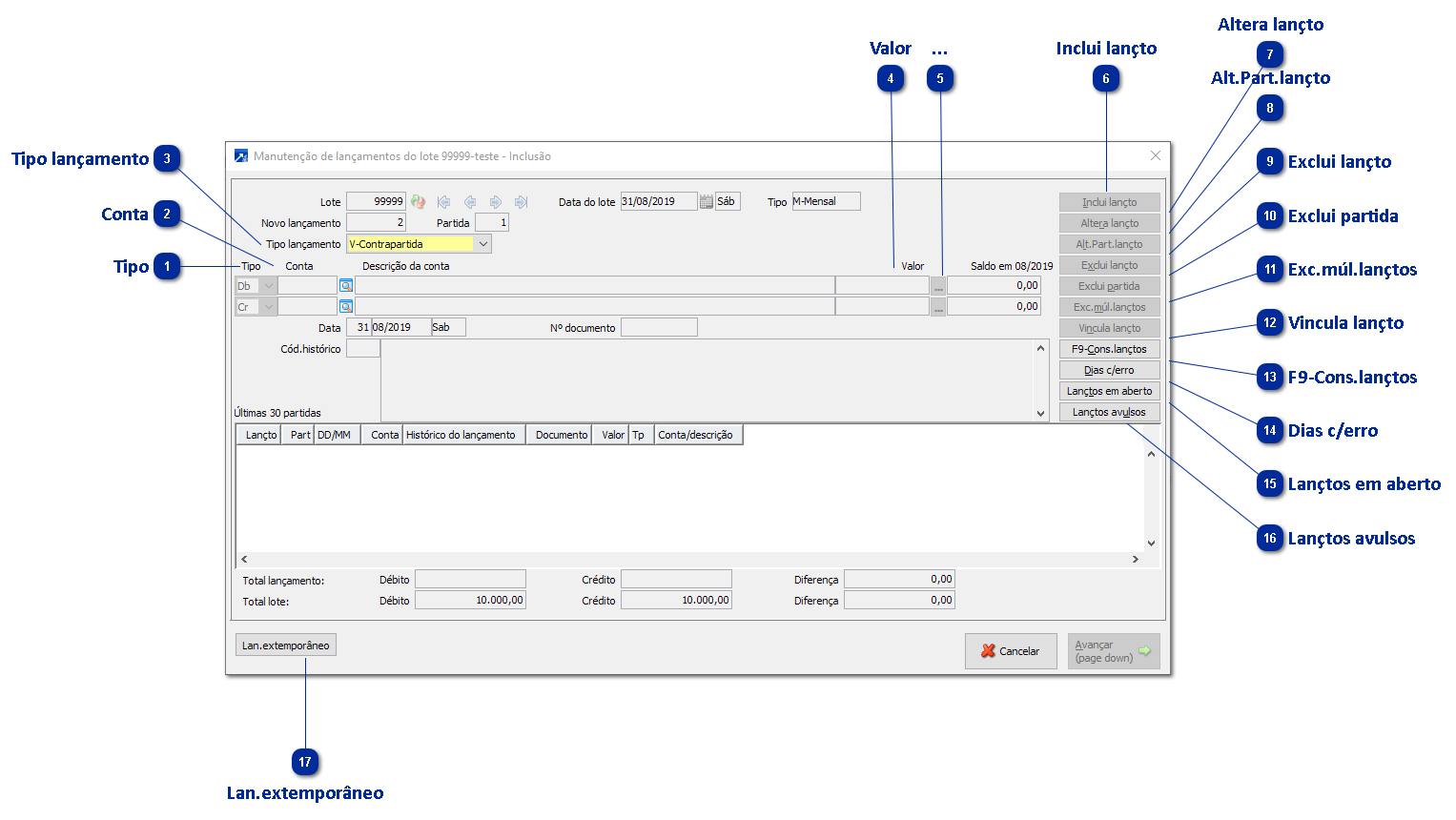Click the Valor column header in the grid
Viewport: 1456px width, 820px height.
coord(610,435)
